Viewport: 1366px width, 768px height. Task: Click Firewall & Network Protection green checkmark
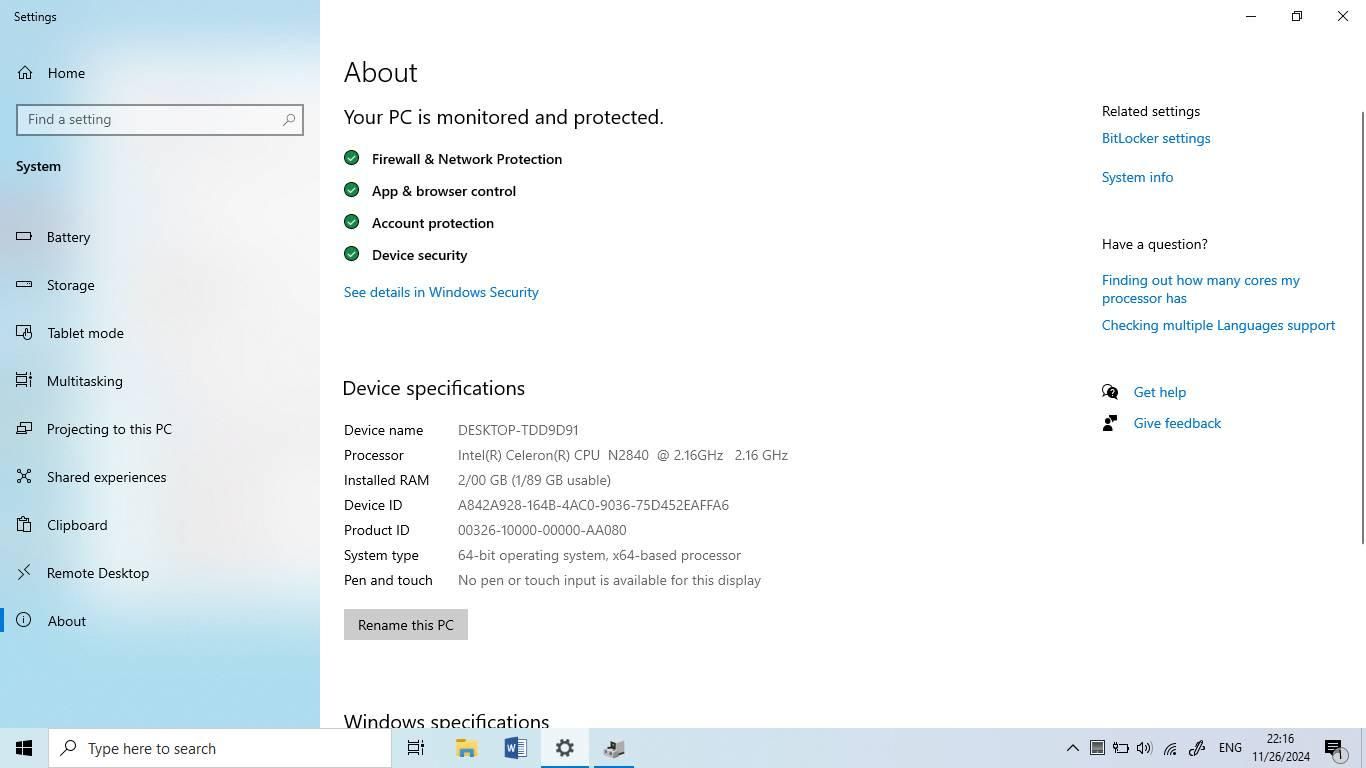point(351,158)
